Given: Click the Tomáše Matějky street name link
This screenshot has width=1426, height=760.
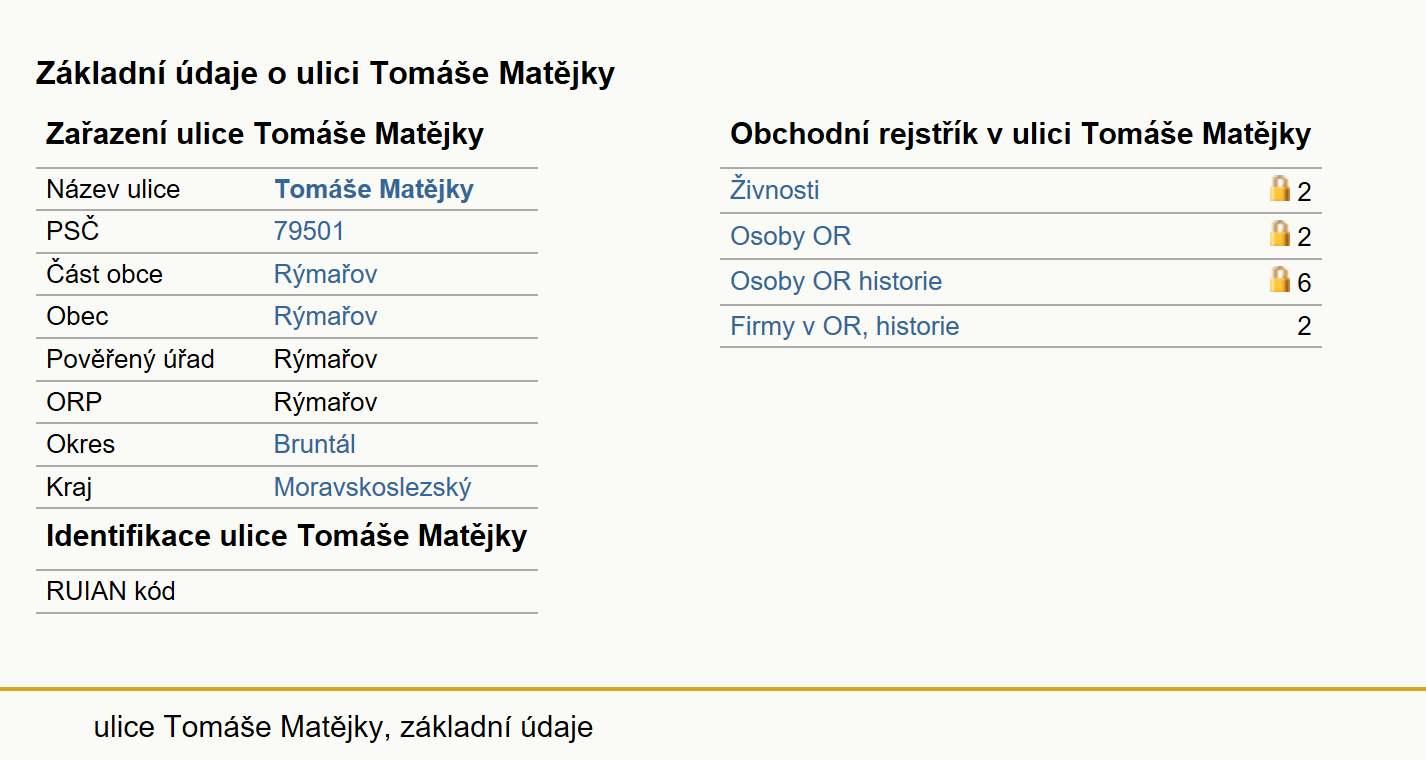Looking at the screenshot, I should pos(374,189).
